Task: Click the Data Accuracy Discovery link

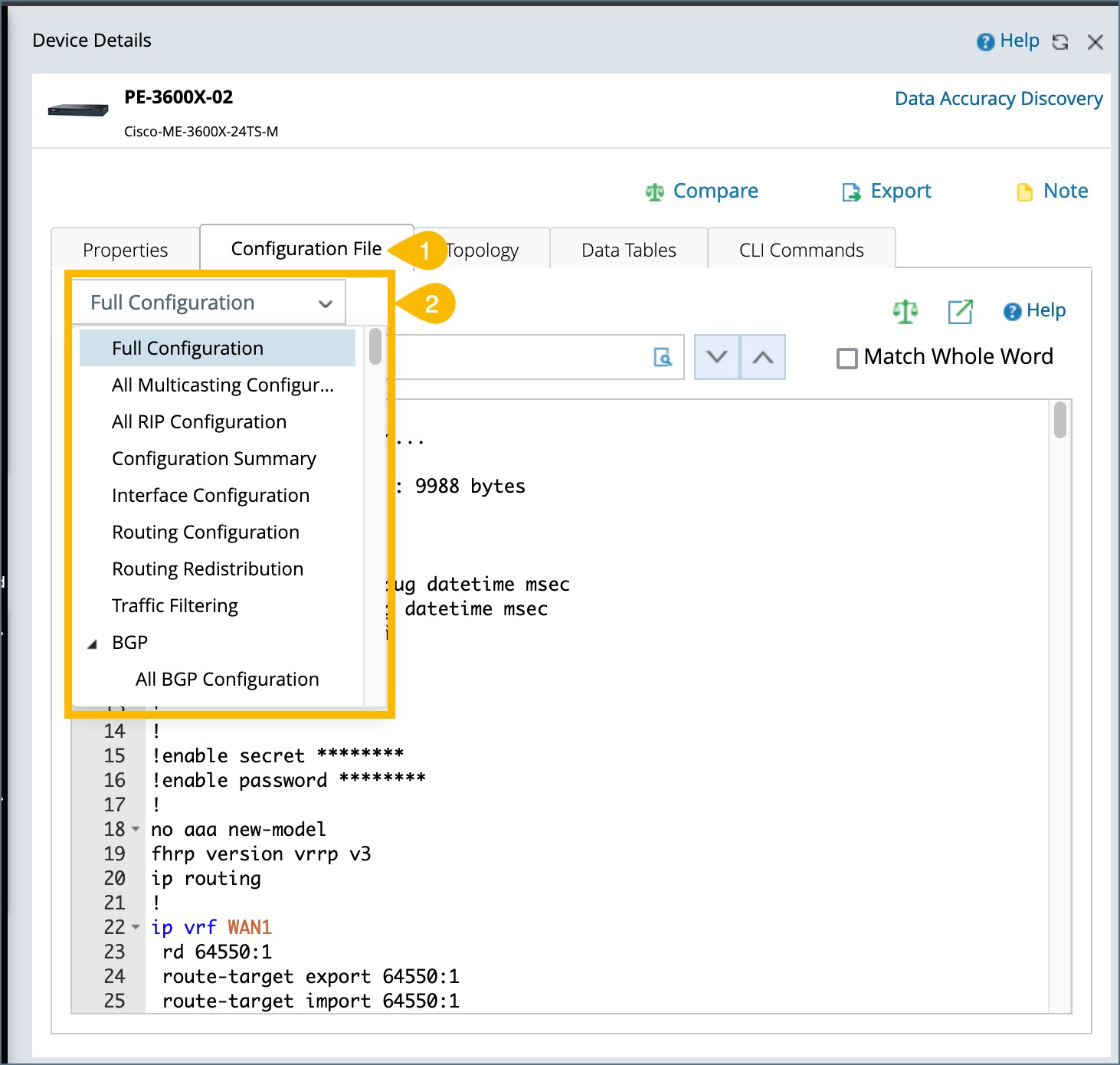Action: [x=998, y=99]
